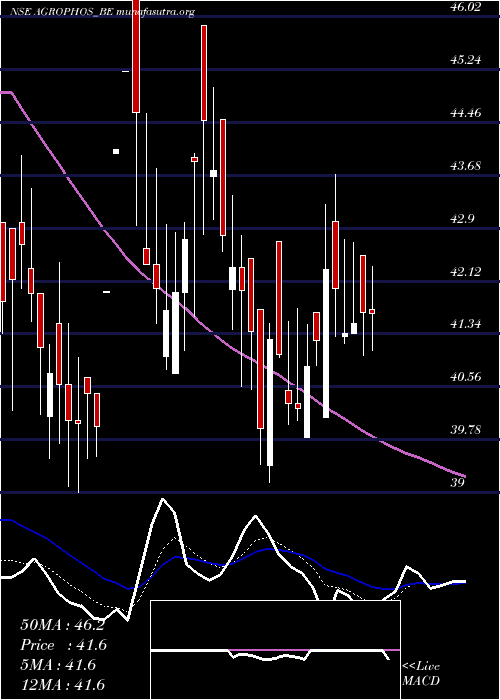Click the <<Live MACD label
The height and width of the screenshot is (700, 500).
[x=421, y=674]
